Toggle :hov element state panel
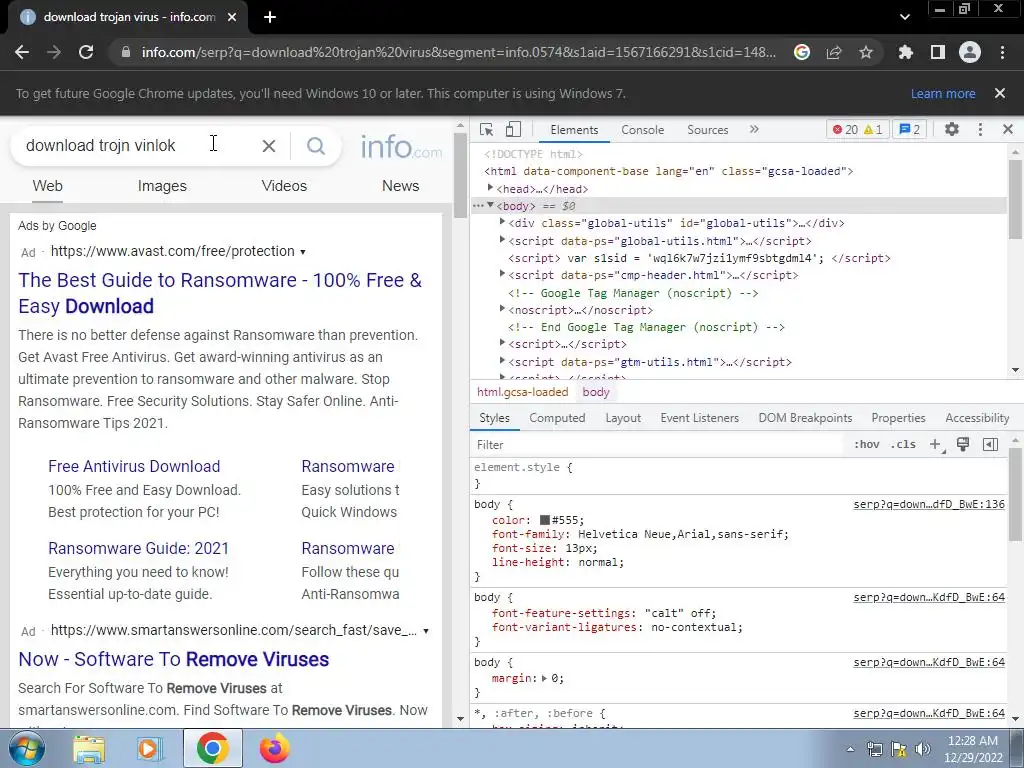The image size is (1024, 768). click(x=867, y=445)
